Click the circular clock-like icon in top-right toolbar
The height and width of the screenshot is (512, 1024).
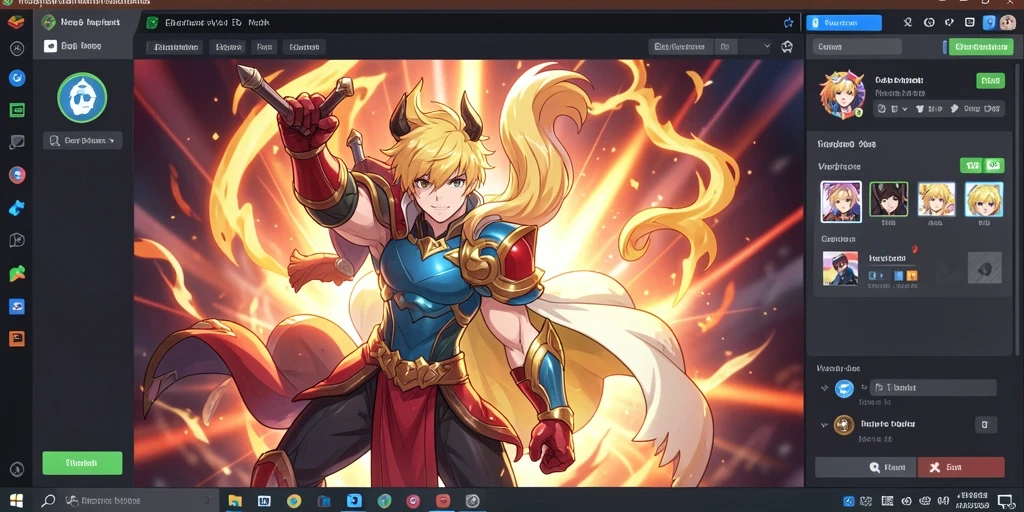(929, 23)
